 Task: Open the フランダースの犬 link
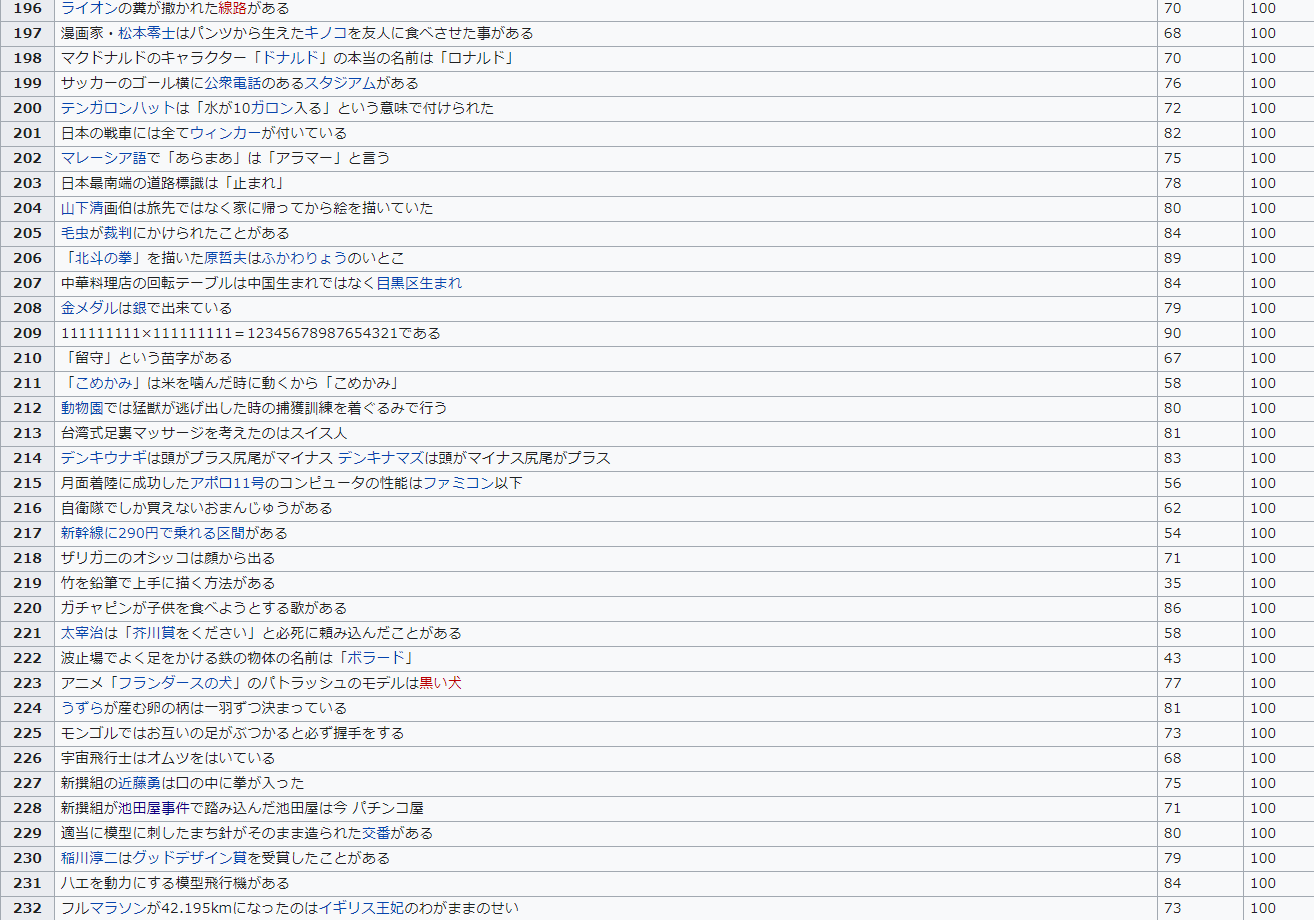point(175,683)
